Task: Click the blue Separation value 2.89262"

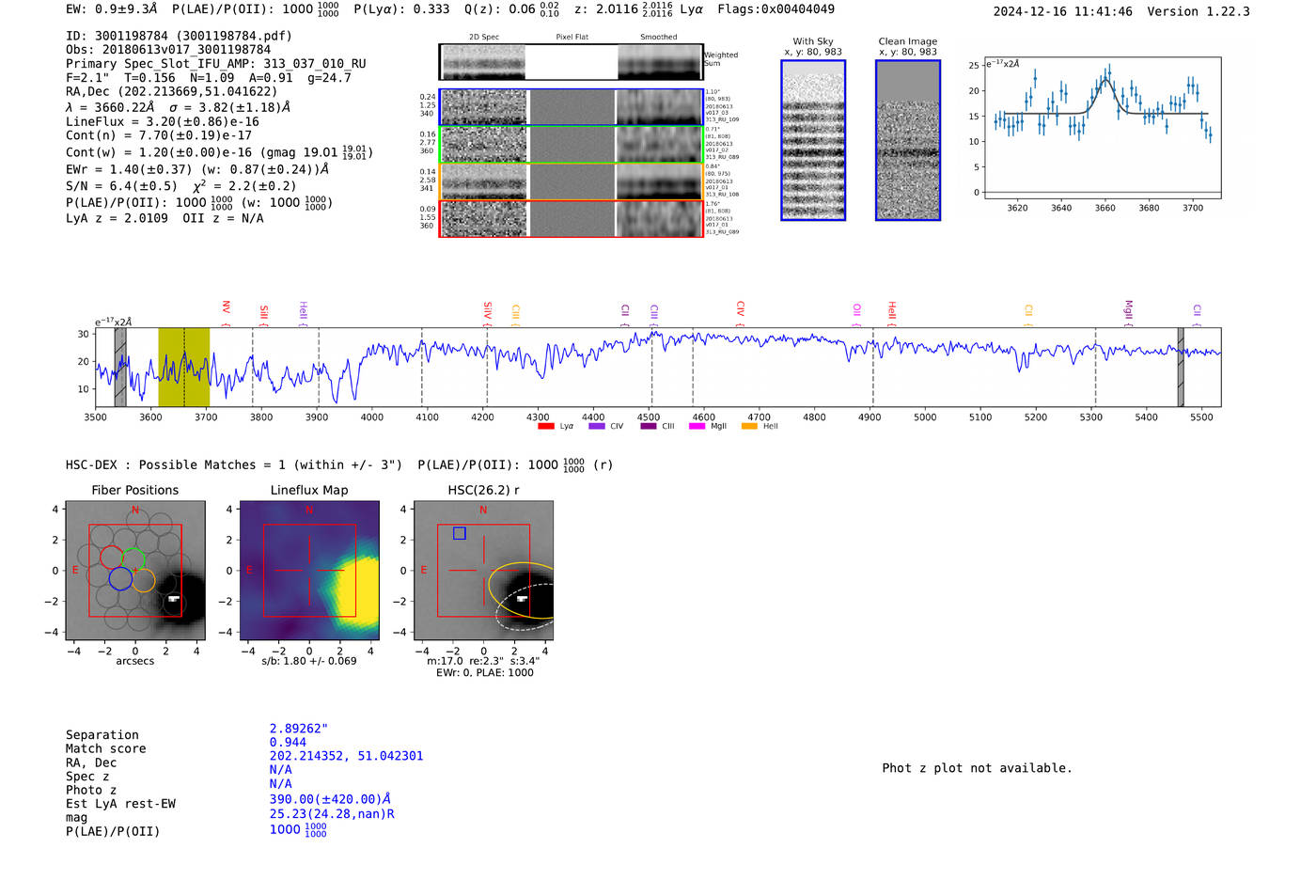Action: coord(299,729)
